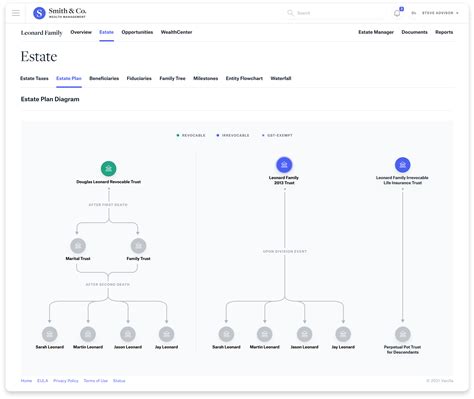Select Douglas Leonard Revocable Trust green icon
The image size is (474, 399).
tap(109, 169)
